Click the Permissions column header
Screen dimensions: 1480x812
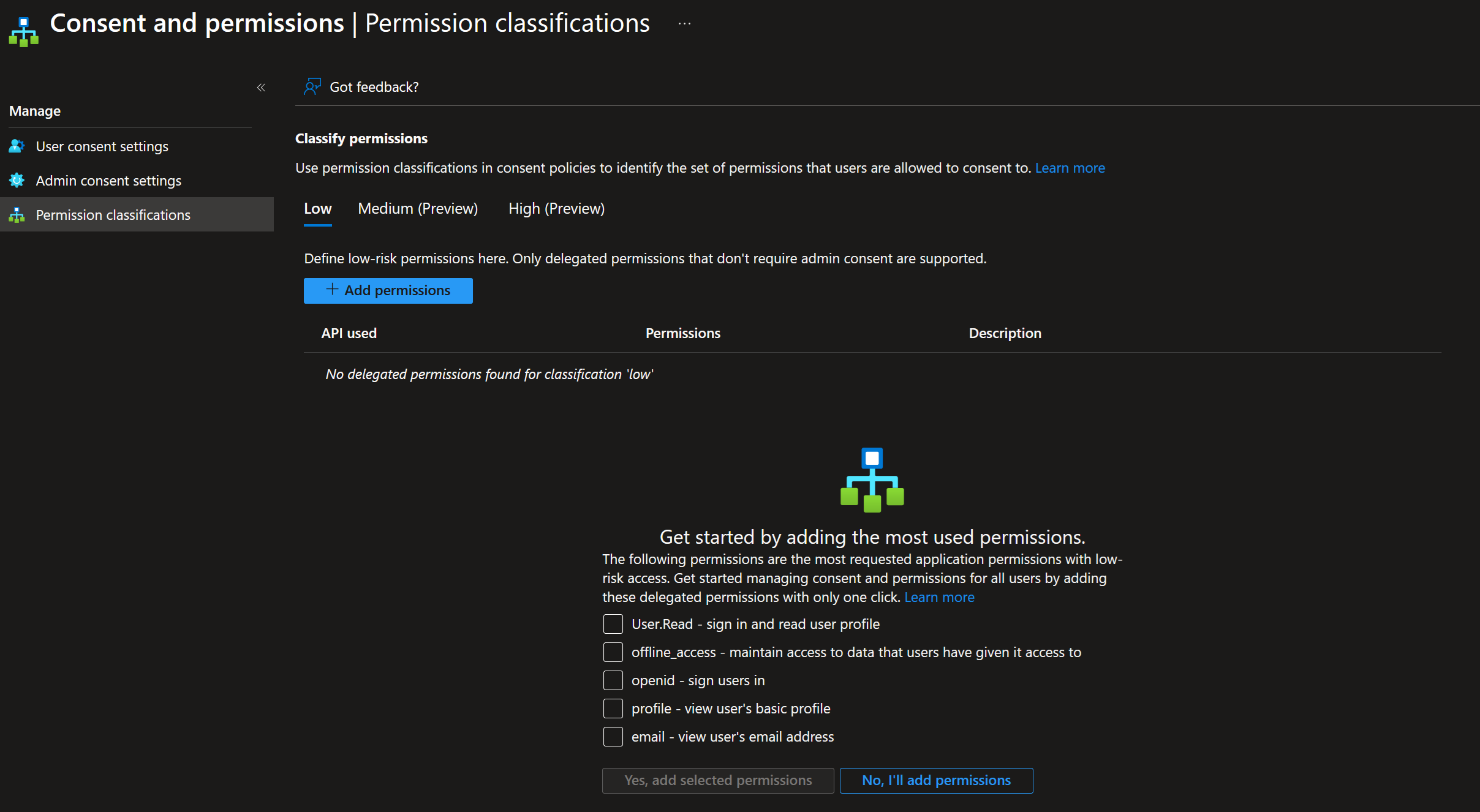(683, 333)
